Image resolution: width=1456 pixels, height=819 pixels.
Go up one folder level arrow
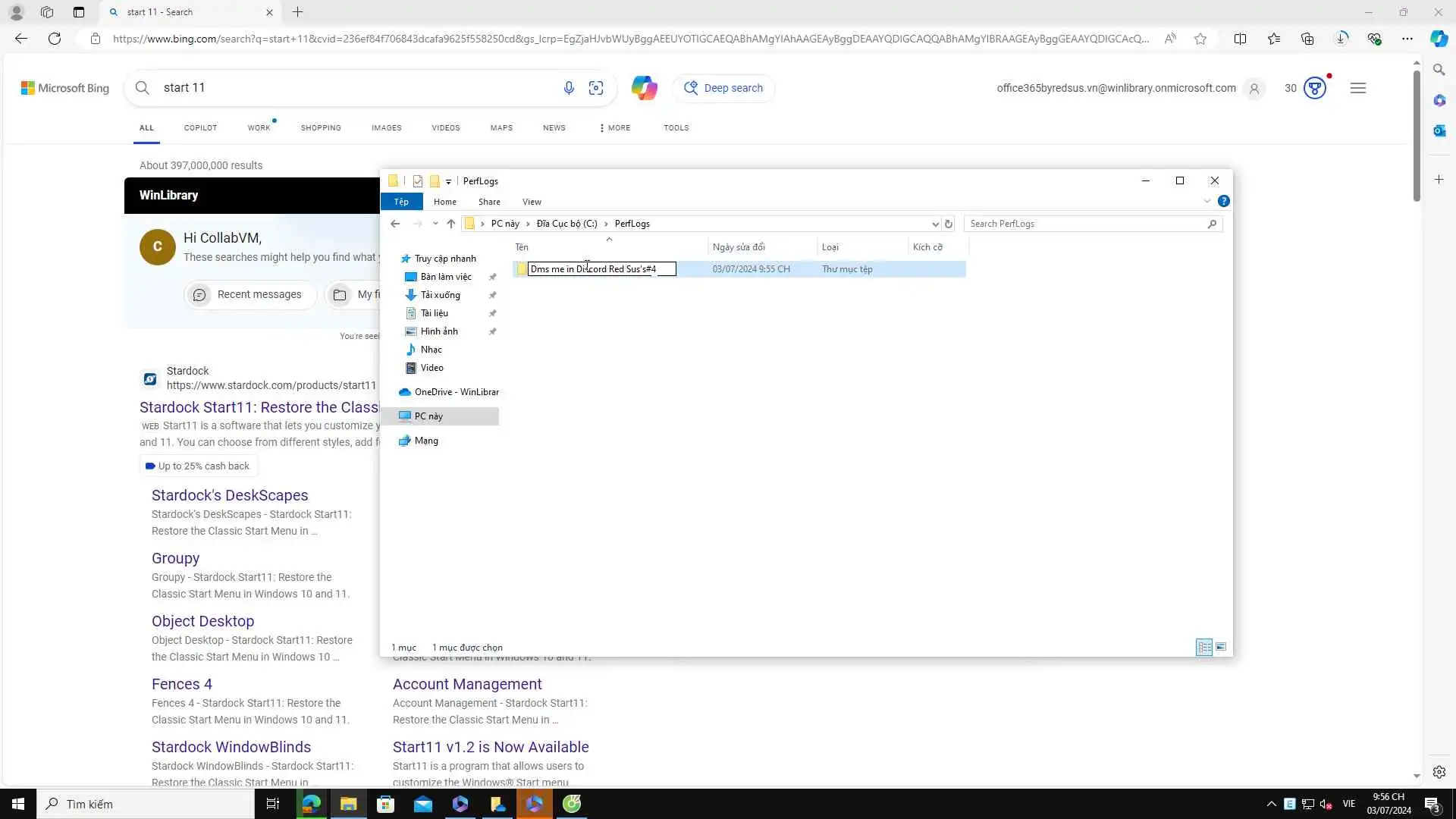coord(451,224)
